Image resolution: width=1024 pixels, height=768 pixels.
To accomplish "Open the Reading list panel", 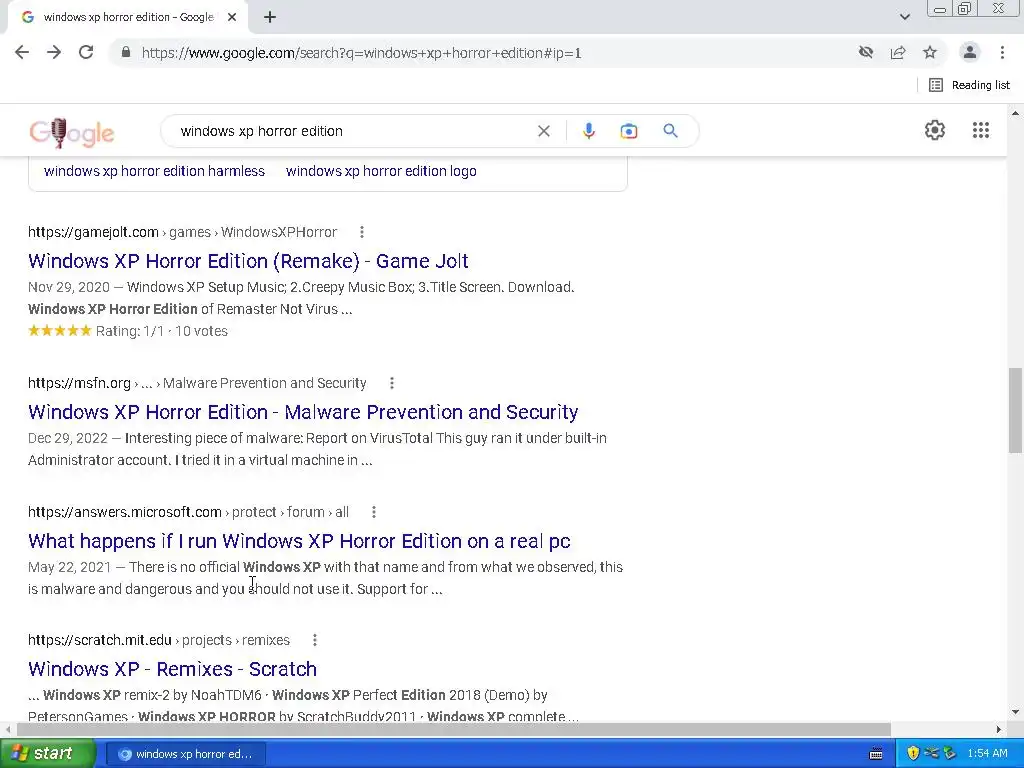I will pyautogui.click(x=970, y=85).
